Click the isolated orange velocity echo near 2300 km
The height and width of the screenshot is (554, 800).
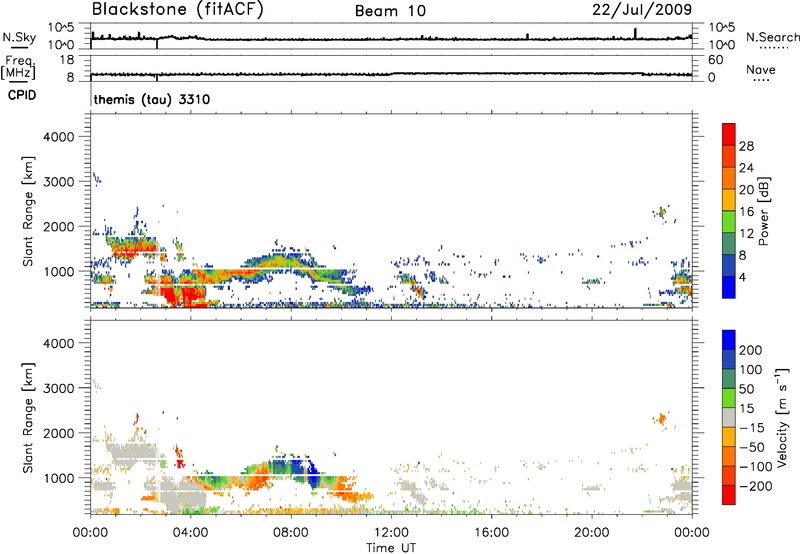point(661,419)
